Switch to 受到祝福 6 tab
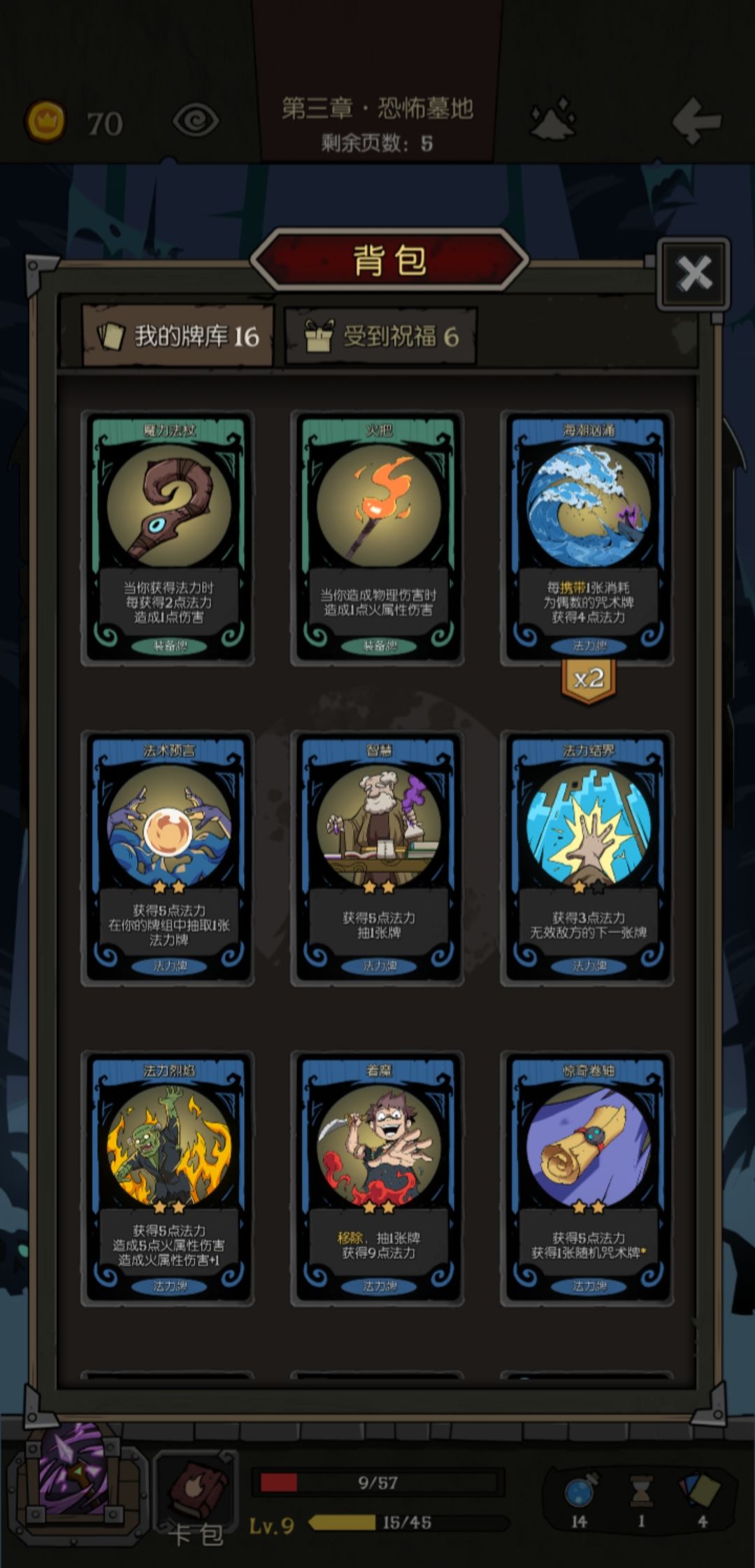Screen dimensions: 755x1568 pos(381,337)
